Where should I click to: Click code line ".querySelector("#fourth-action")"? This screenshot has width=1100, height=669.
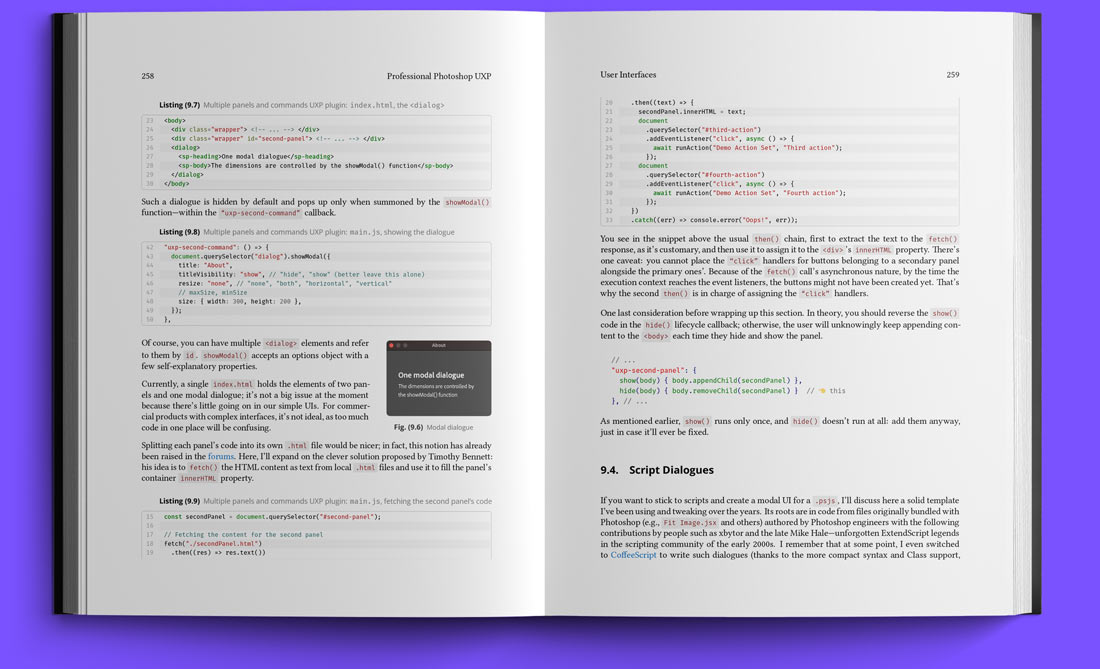[705, 175]
